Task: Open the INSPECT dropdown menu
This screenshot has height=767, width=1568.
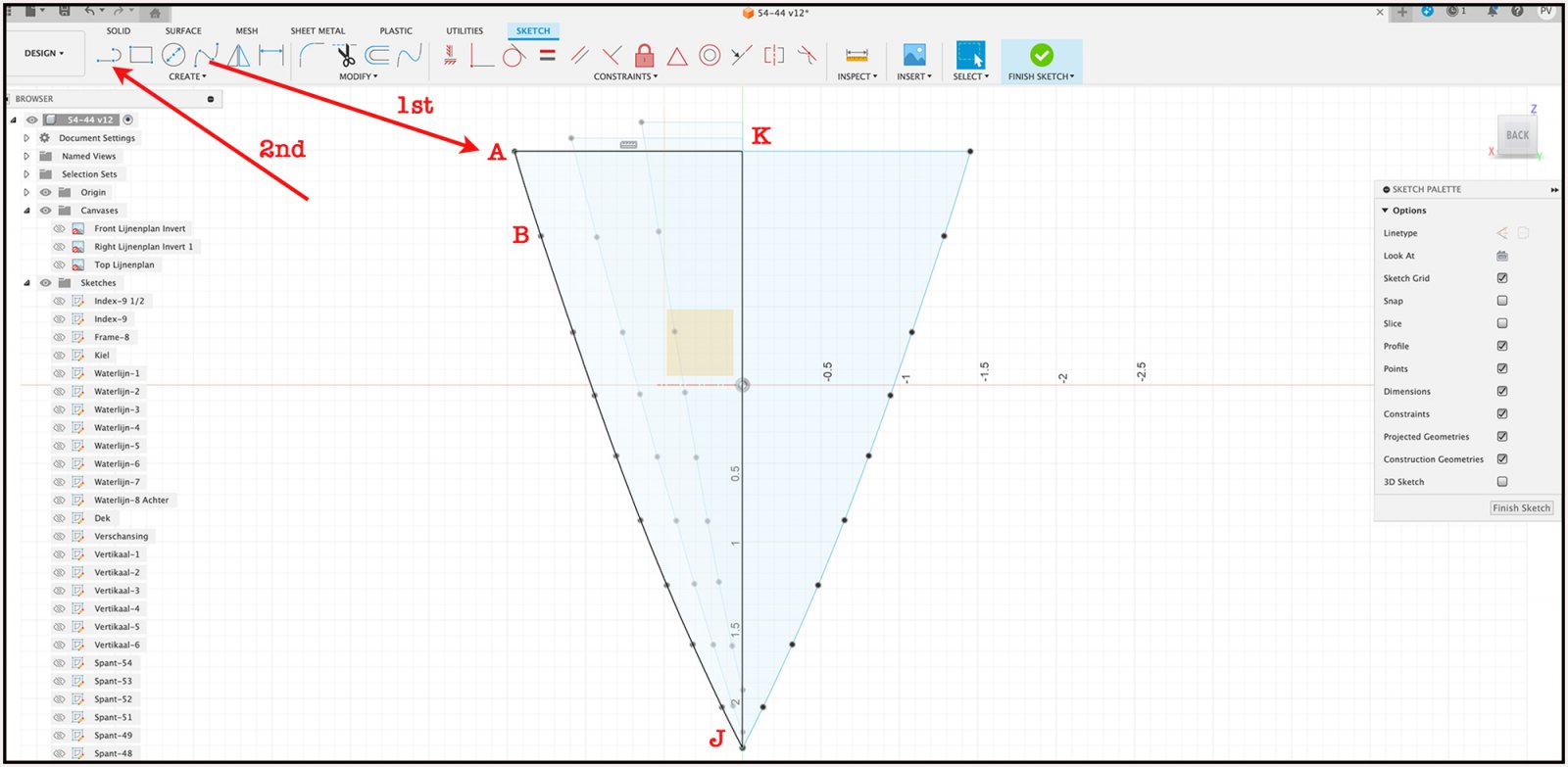Action: (x=857, y=76)
